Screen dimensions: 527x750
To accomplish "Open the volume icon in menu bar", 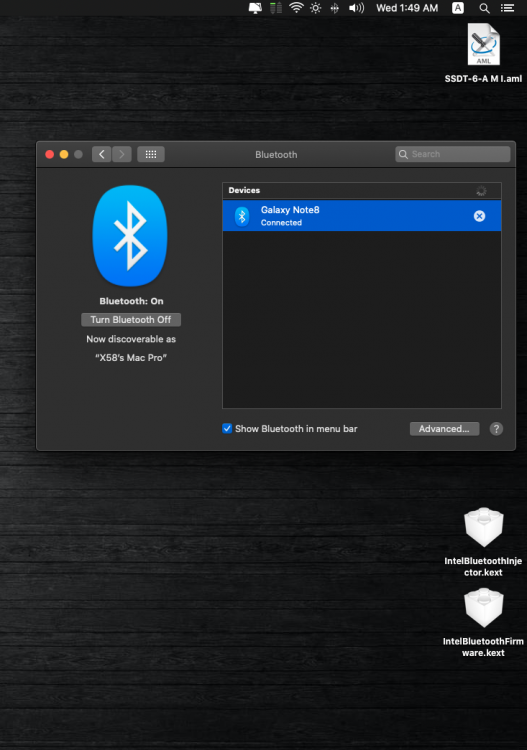I will click(x=356, y=8).
